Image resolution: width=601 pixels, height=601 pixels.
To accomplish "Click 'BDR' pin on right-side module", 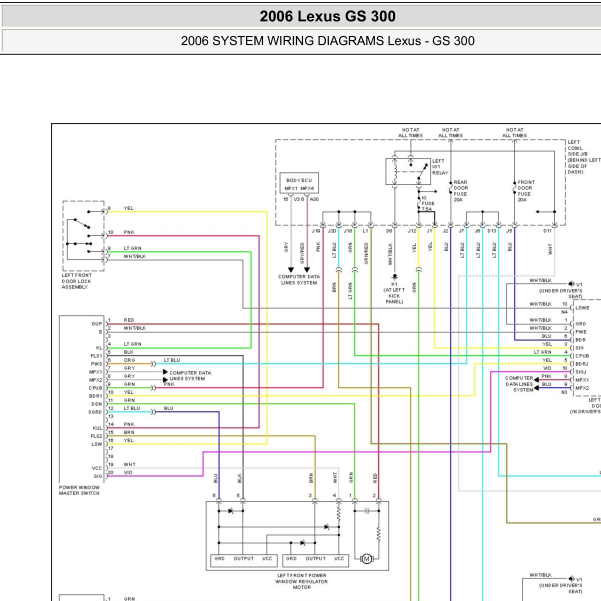I will (581, 340).
